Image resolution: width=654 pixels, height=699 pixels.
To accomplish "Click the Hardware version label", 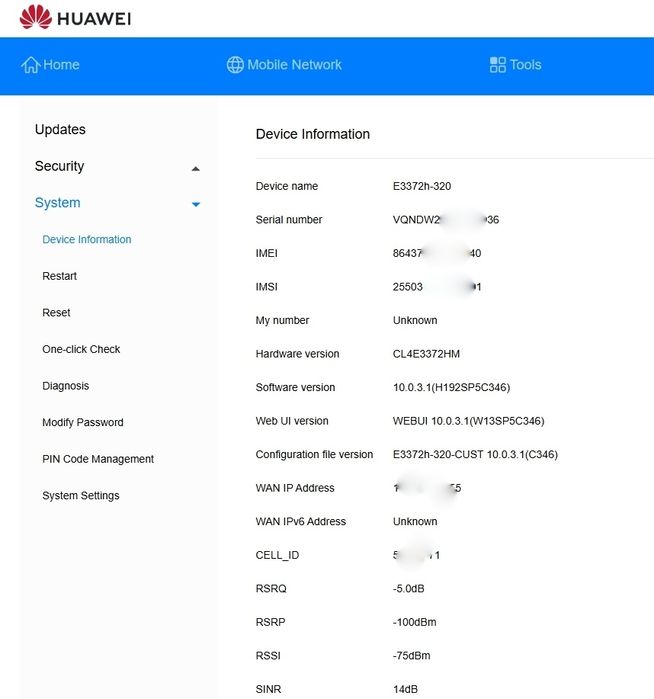I will click(297, 354).
